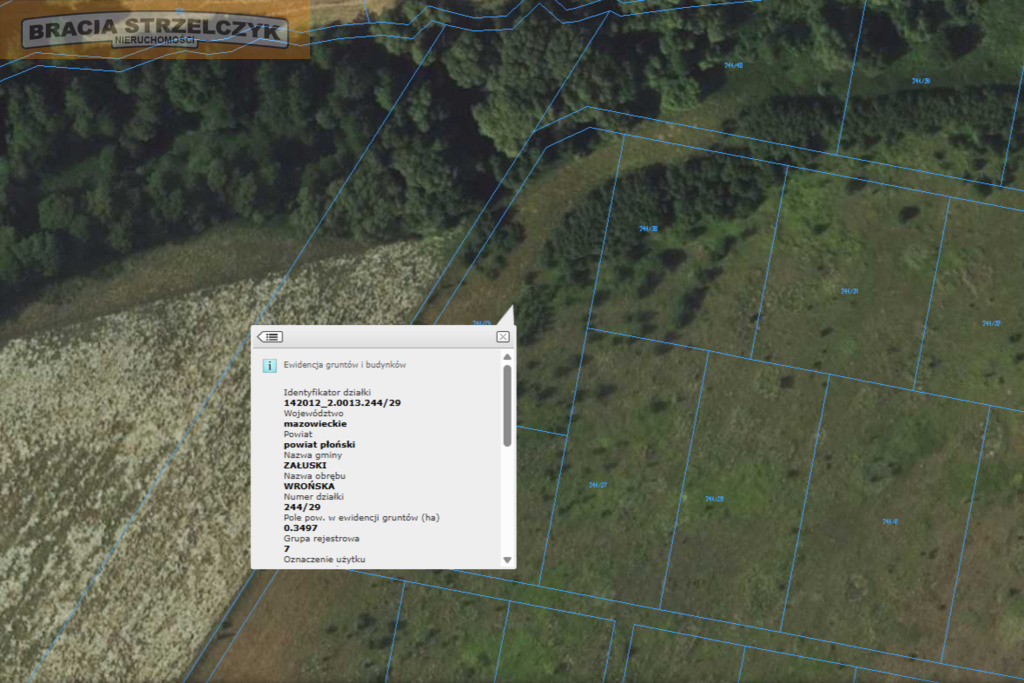Select the parcel labeled 244/40
Viewport: 1024px width, 683px height.
[x=733, y=65]
